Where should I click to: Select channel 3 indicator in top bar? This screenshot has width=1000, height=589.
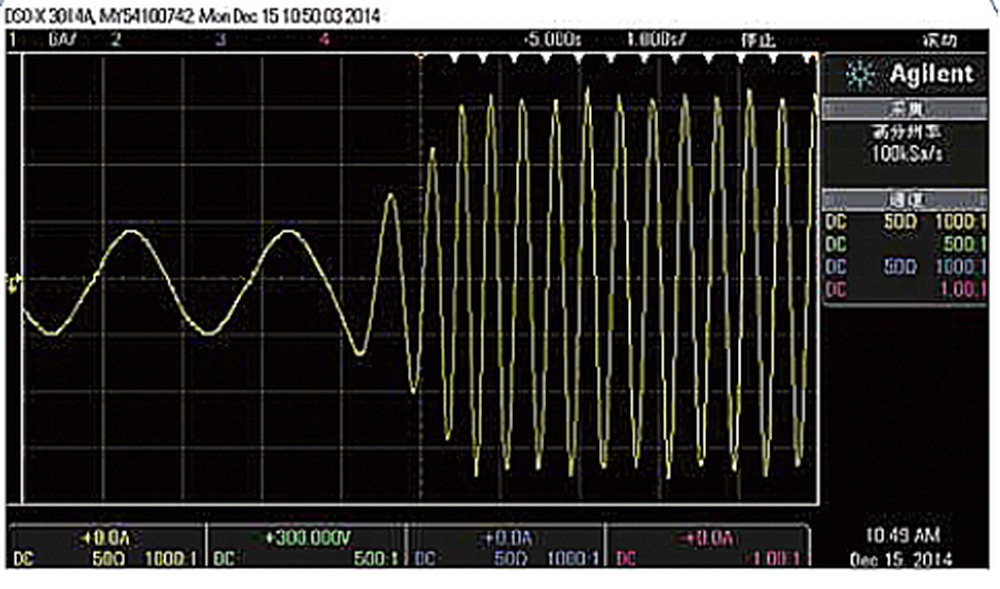click(220, 40)
